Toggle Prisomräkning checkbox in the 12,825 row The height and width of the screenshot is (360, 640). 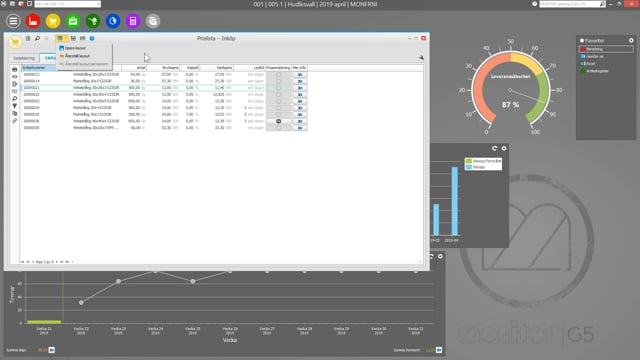point(278,94)
